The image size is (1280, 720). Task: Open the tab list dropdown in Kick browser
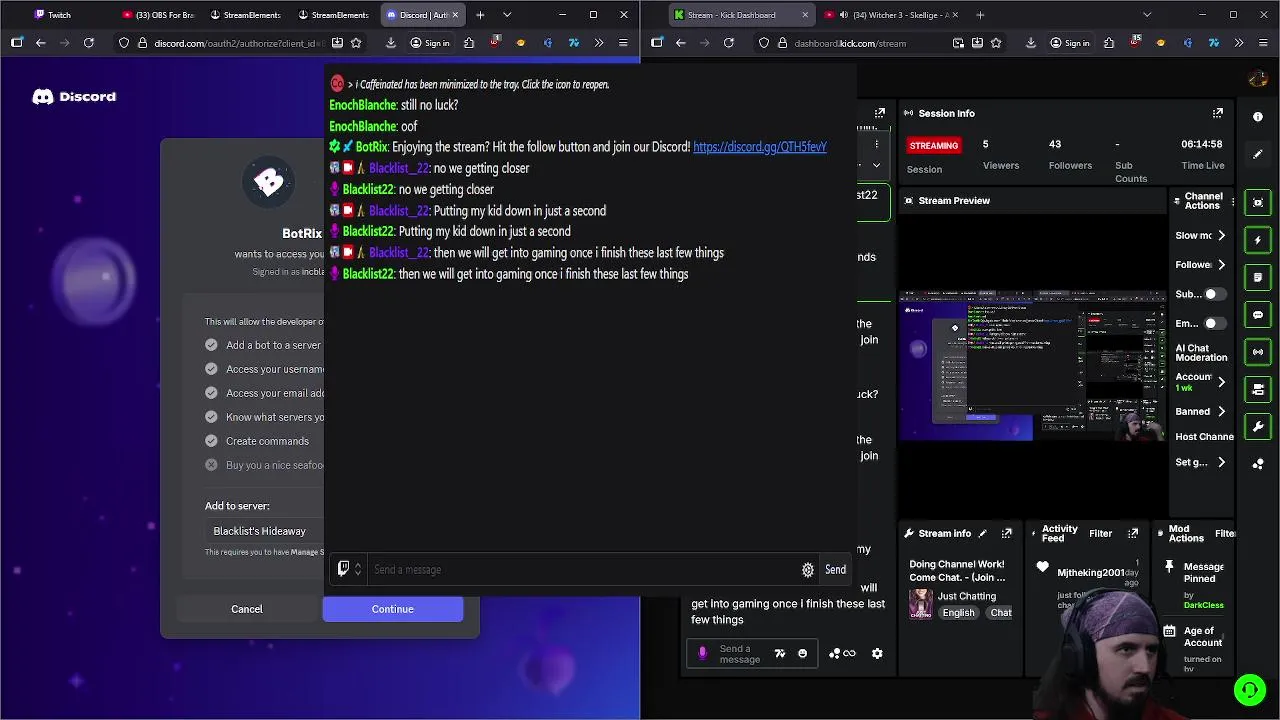click(x=1146, y=15)
